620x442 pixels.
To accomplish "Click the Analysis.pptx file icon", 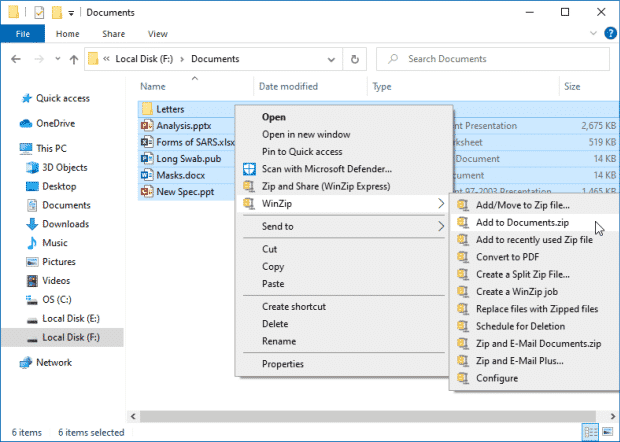I will [147, 126].
